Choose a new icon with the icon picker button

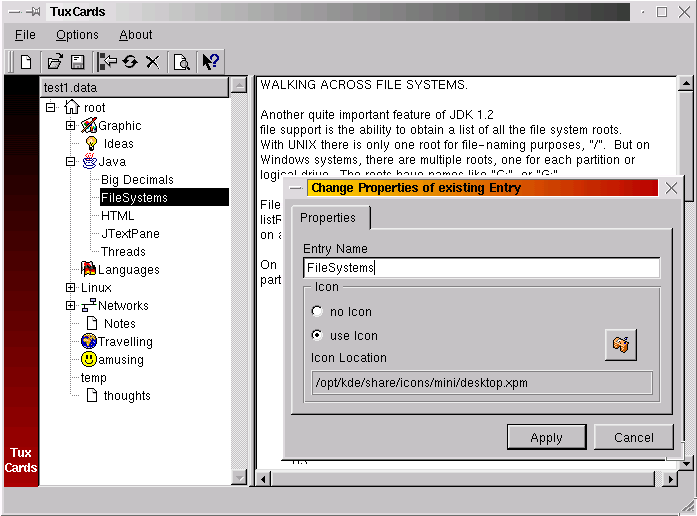click(x=621, y=344)
